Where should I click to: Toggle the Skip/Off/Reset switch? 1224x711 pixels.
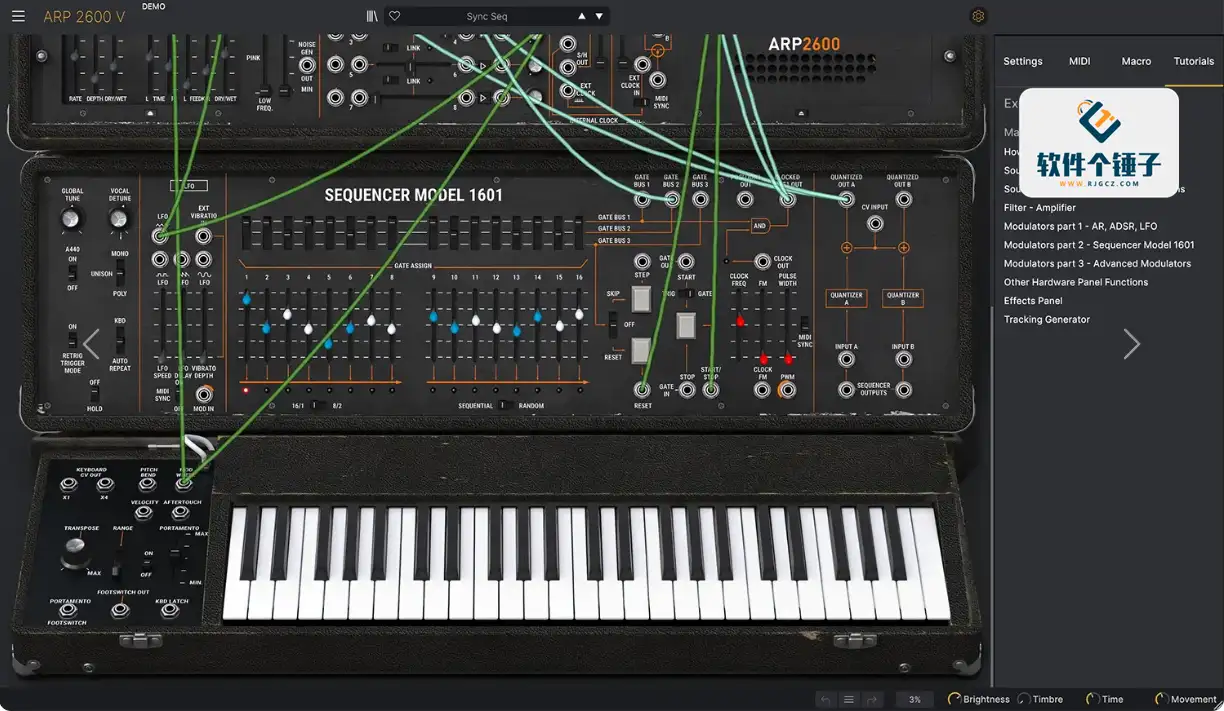(x=613, y=324)
